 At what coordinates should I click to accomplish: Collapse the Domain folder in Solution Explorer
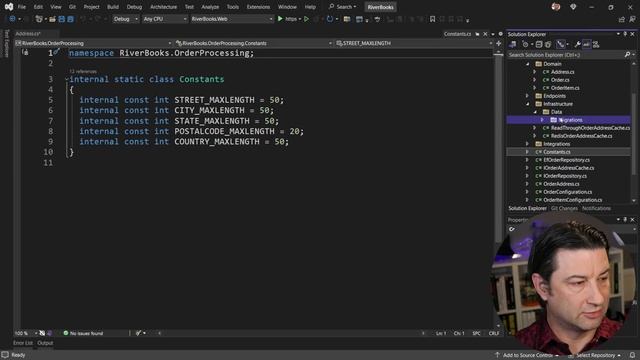(x=527, y=64)
